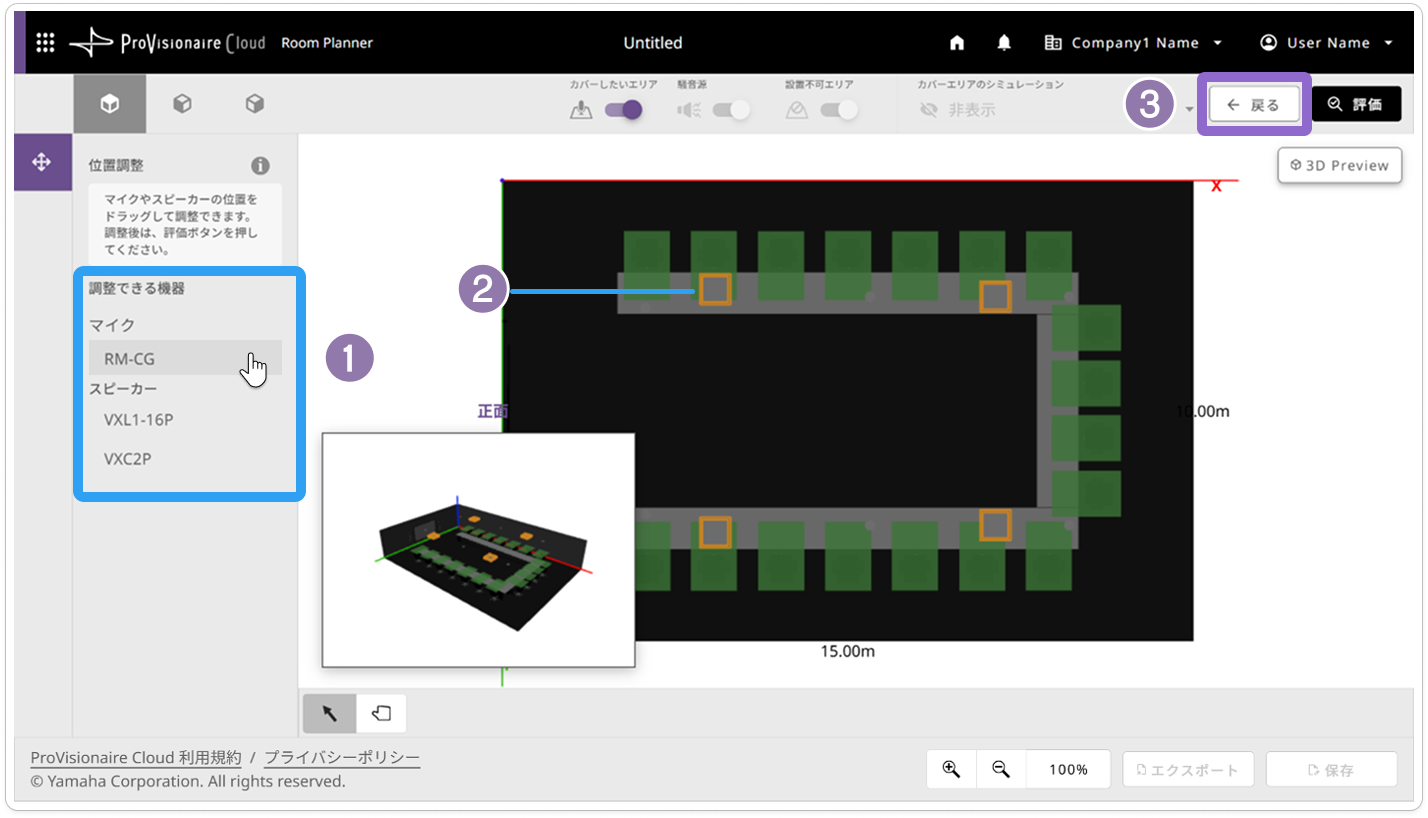This screenshot has height=818, width=1428.
Task: Select RM-CG microphone in the list
Action: click(185, 358)
